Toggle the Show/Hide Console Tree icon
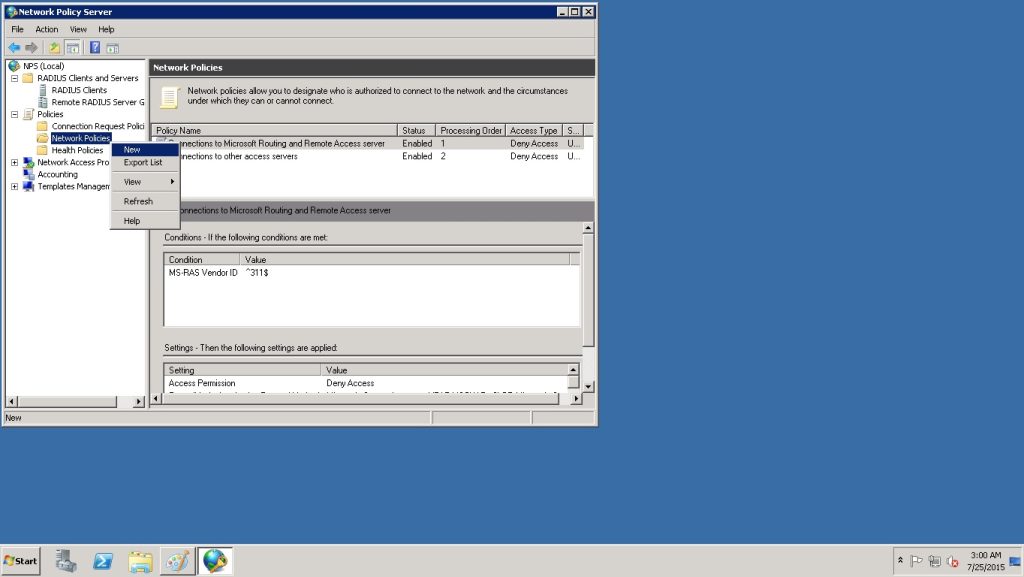Image resolution: width=1024 pixels, height=577 pixels. pos(72,47)
